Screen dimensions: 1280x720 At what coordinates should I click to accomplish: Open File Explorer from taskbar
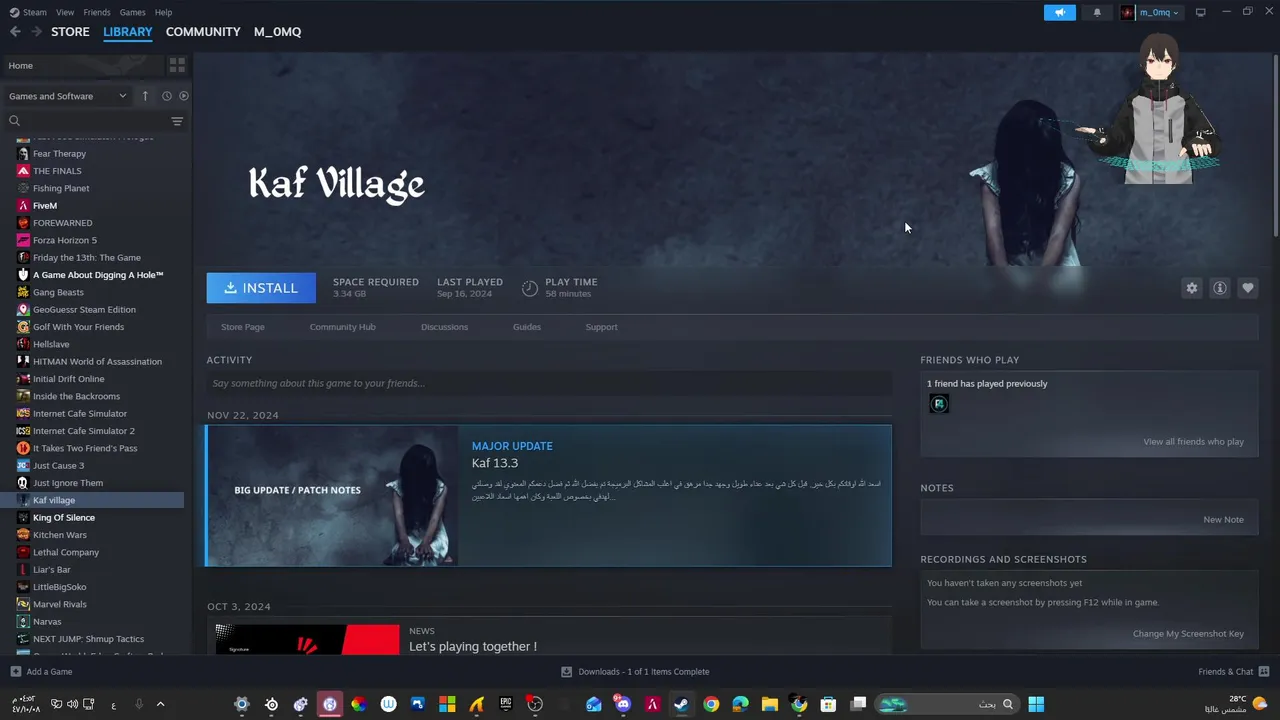pyautogui.click(x=769, y=704)
